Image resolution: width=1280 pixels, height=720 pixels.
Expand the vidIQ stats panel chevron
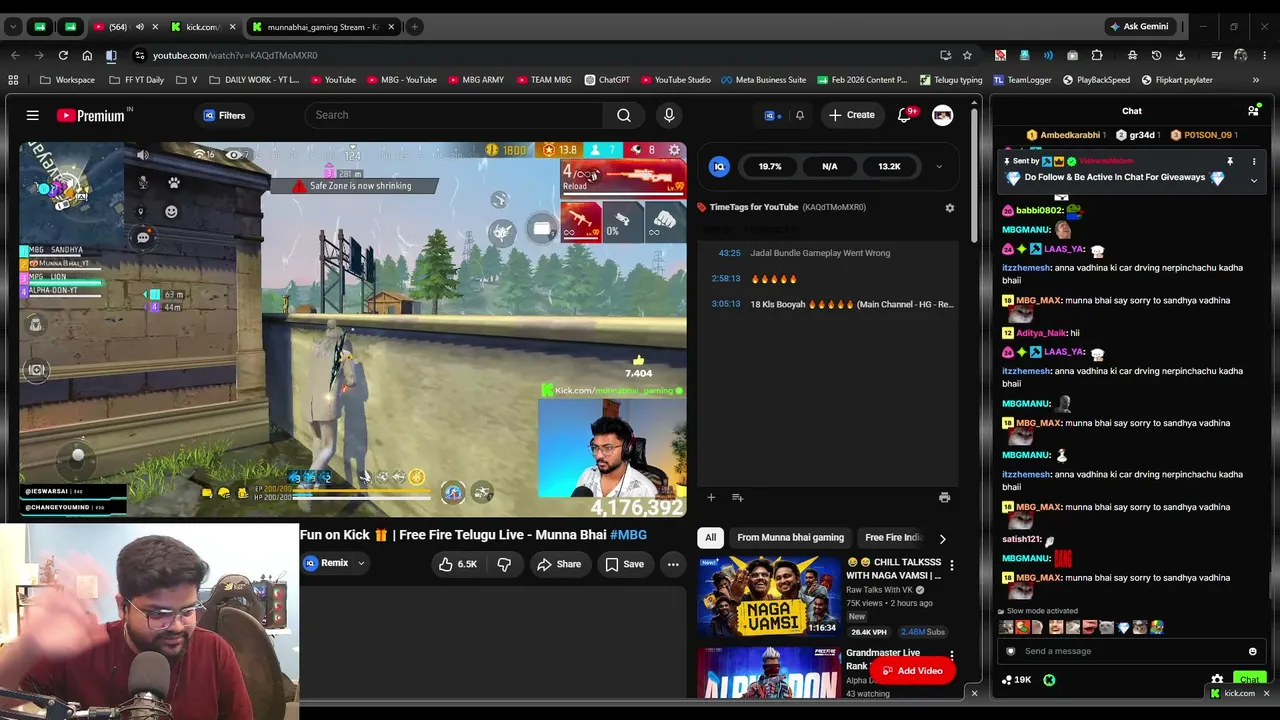point(938,167)
